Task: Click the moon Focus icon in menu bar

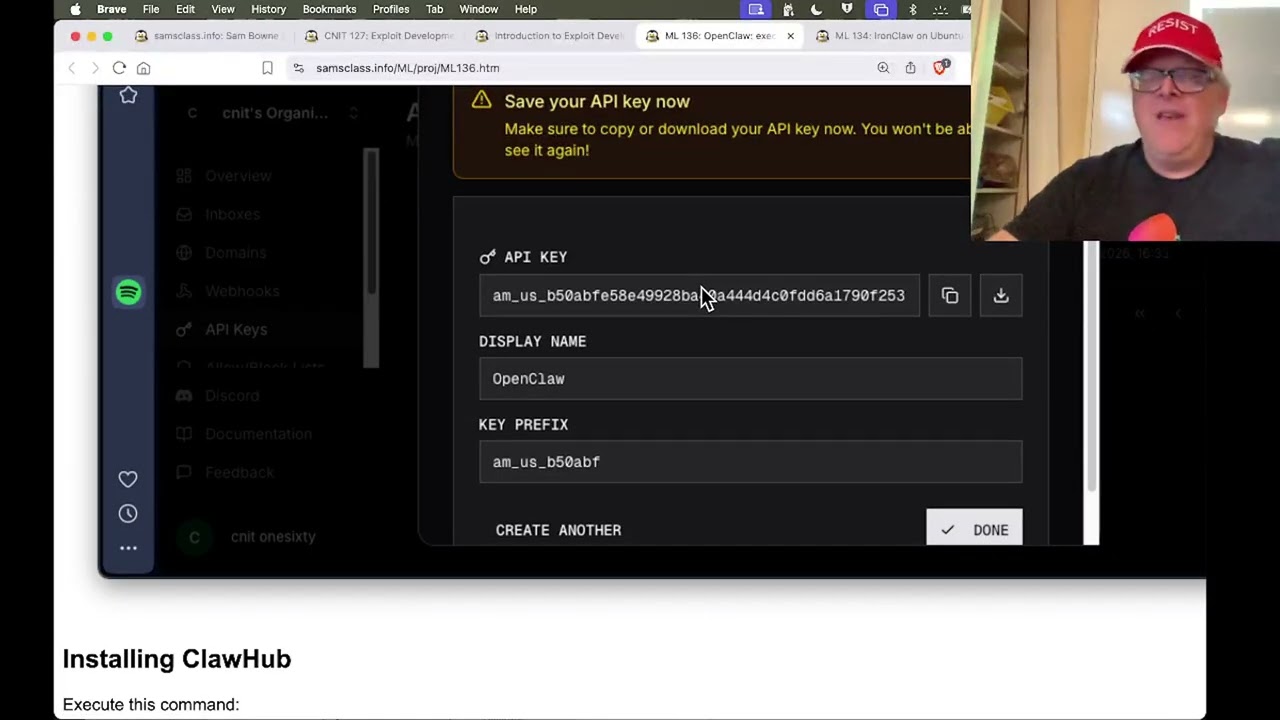Action: (816, 9)
